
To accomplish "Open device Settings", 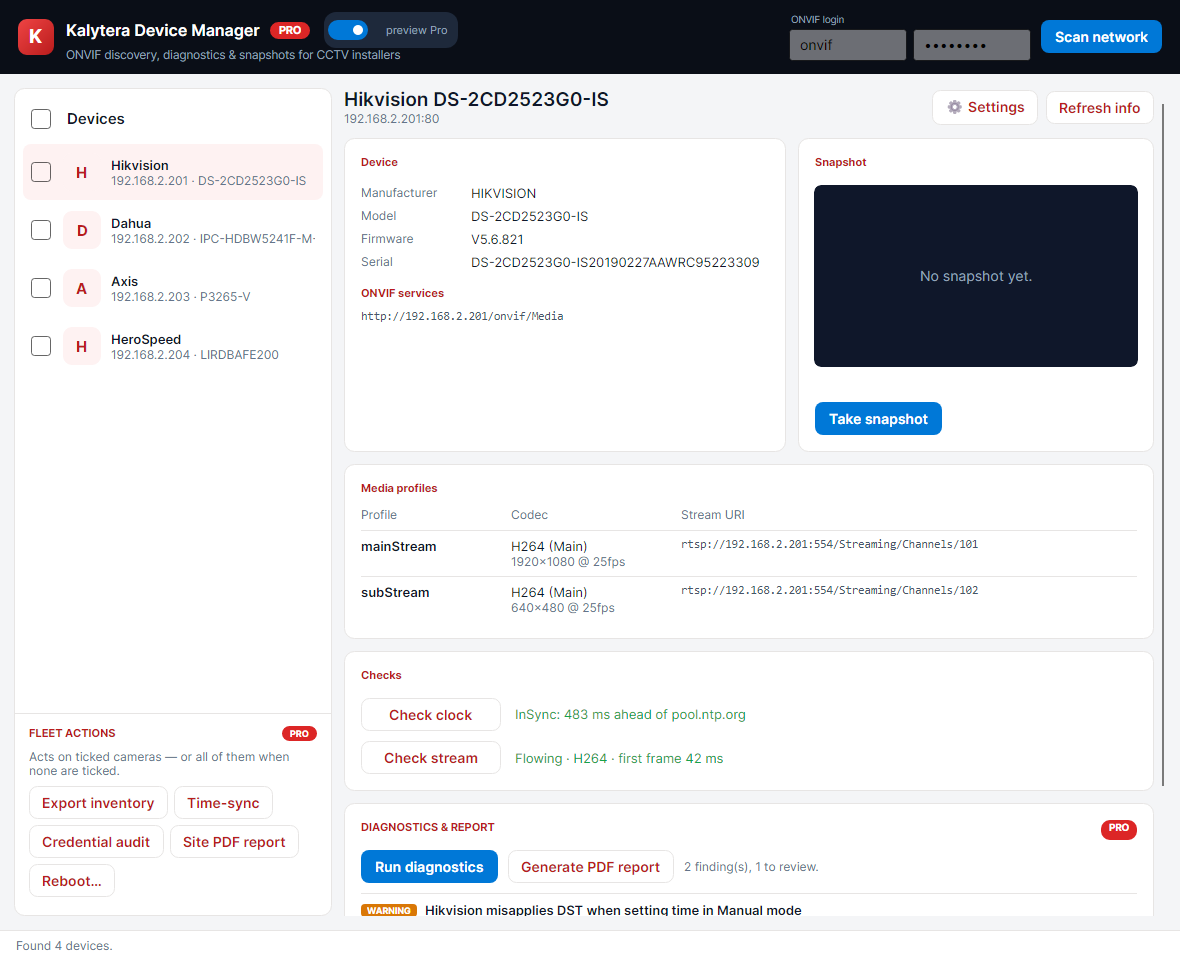I will (985, 107).
